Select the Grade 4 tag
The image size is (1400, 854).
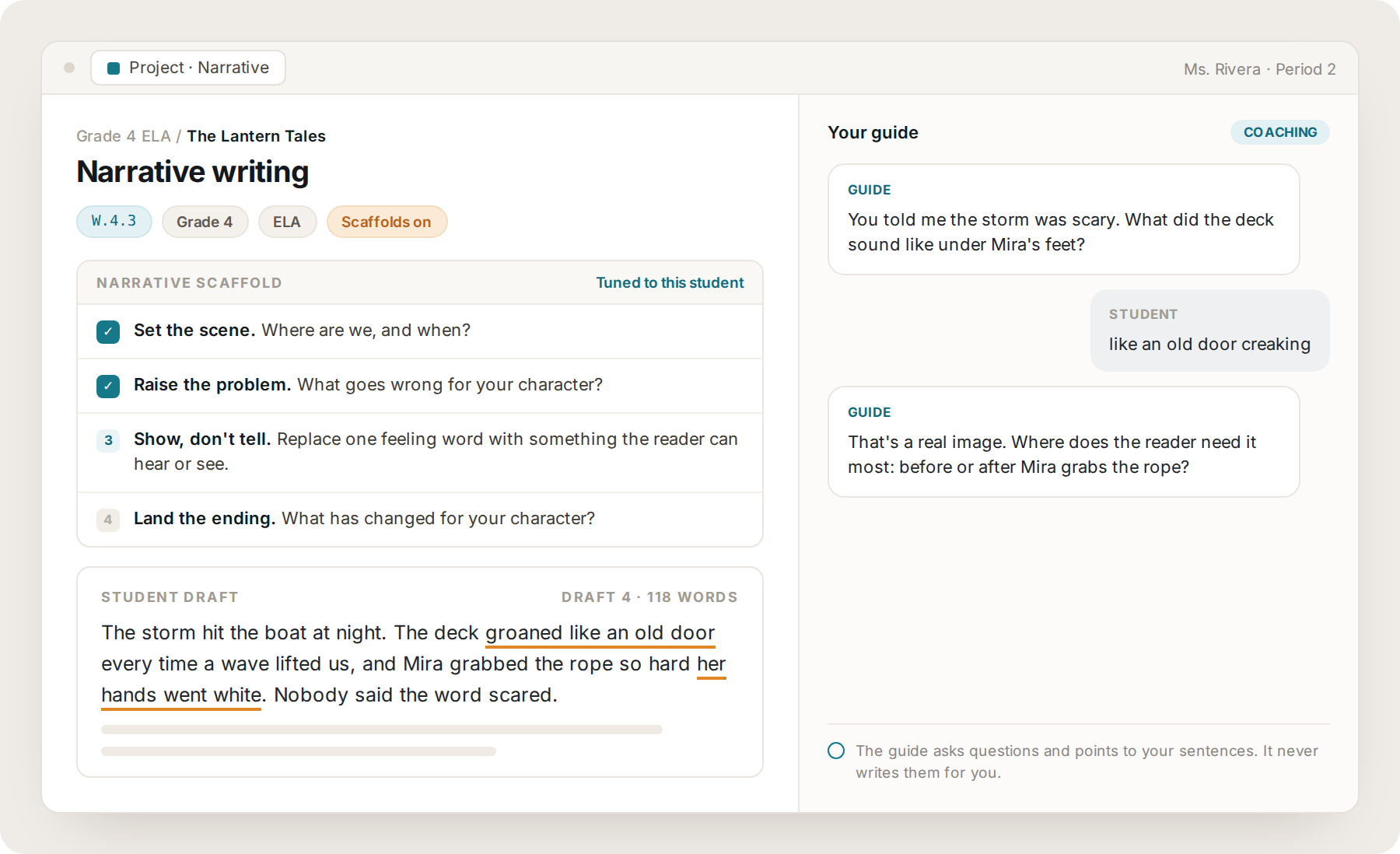click(x=205, y=222)
